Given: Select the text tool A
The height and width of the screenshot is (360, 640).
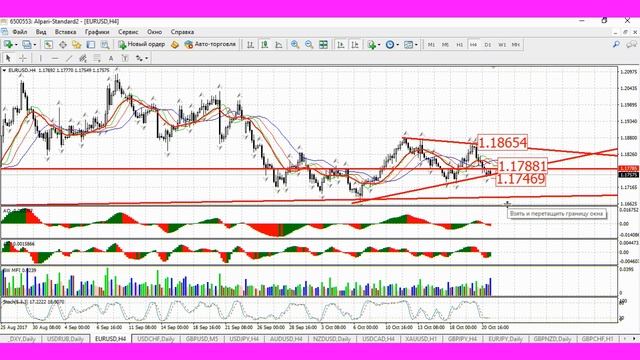Looking at the screenshot, I should 111,58.
